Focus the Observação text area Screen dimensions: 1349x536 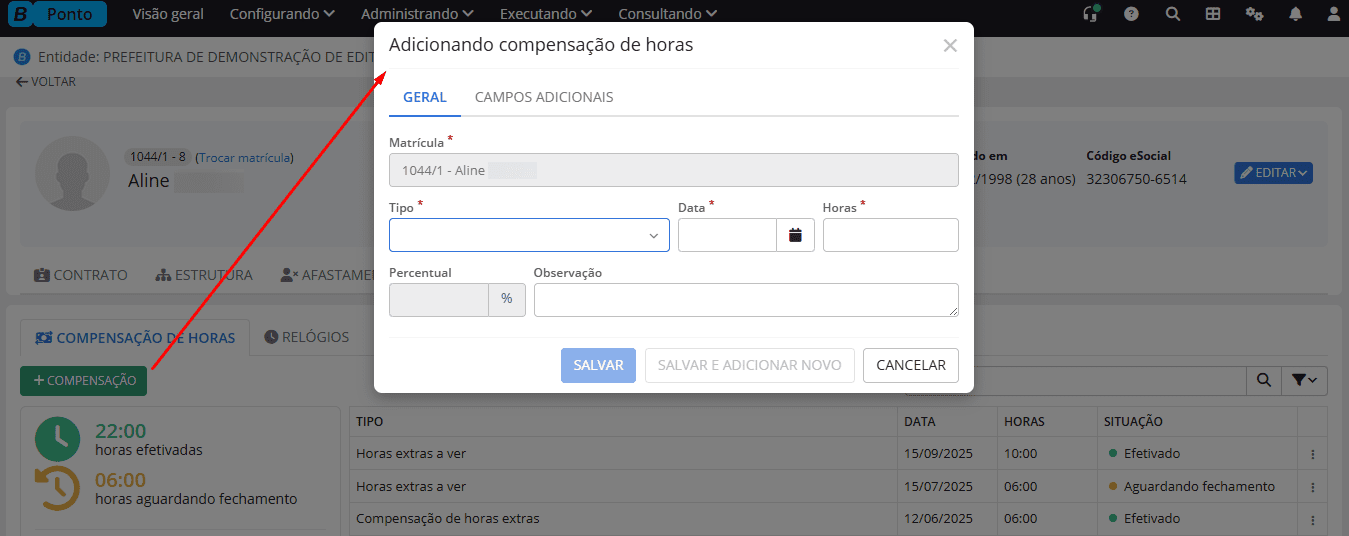pos(746,300)
